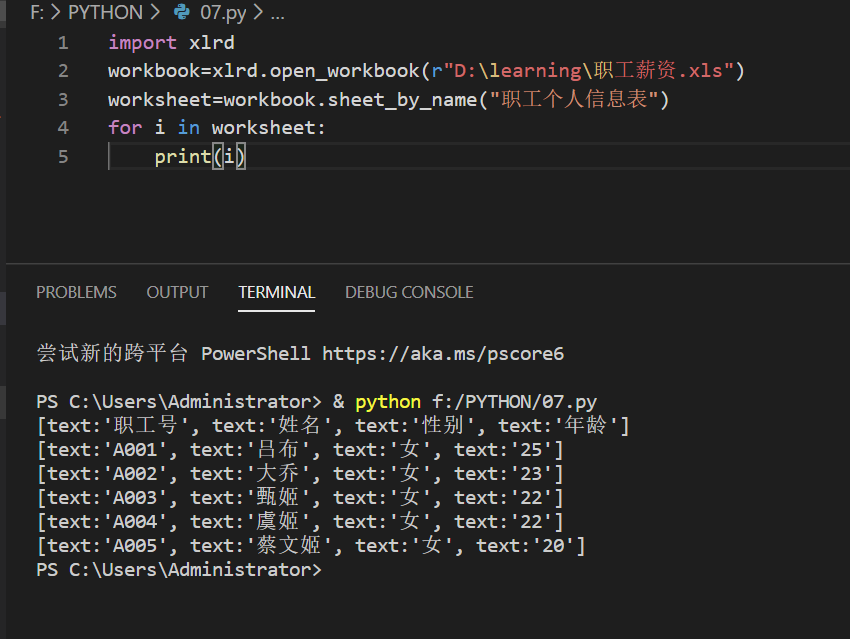Click the last PS C:\Users\Administrator> prompt

179,570
